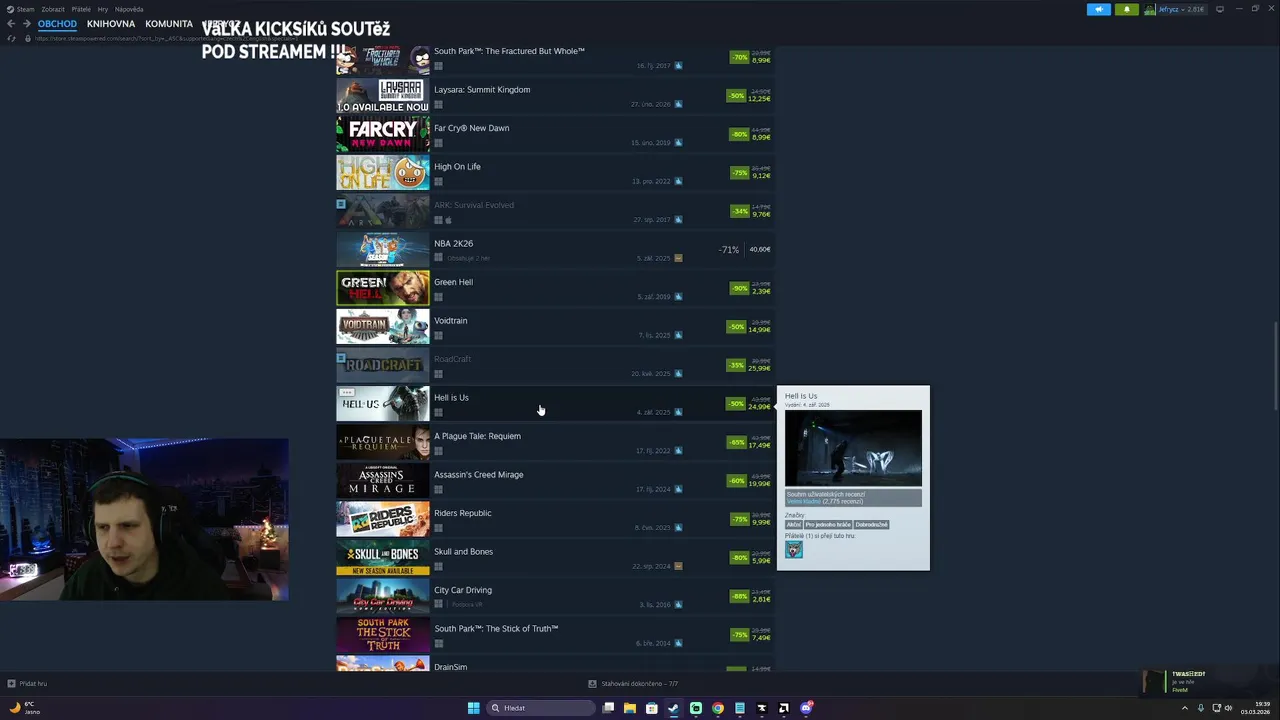Click the Steam announcements megaphone icon

tap(1098, 9)
